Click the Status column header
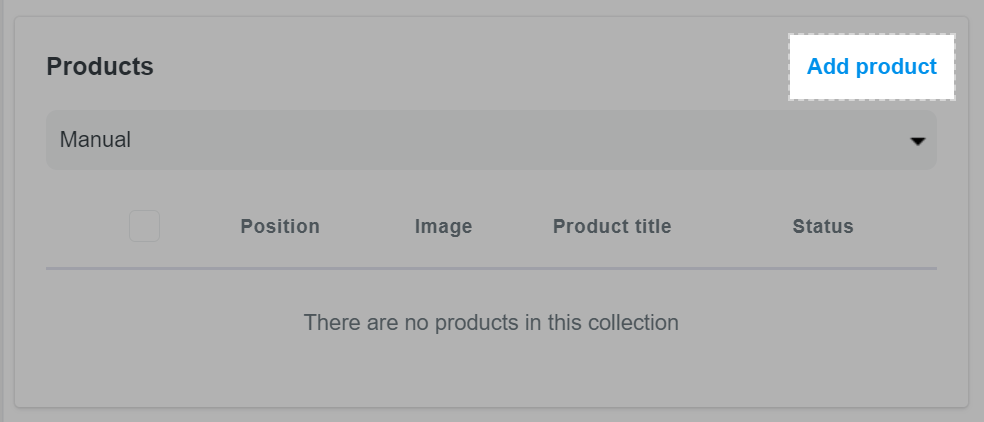 (x=823, y=226)
